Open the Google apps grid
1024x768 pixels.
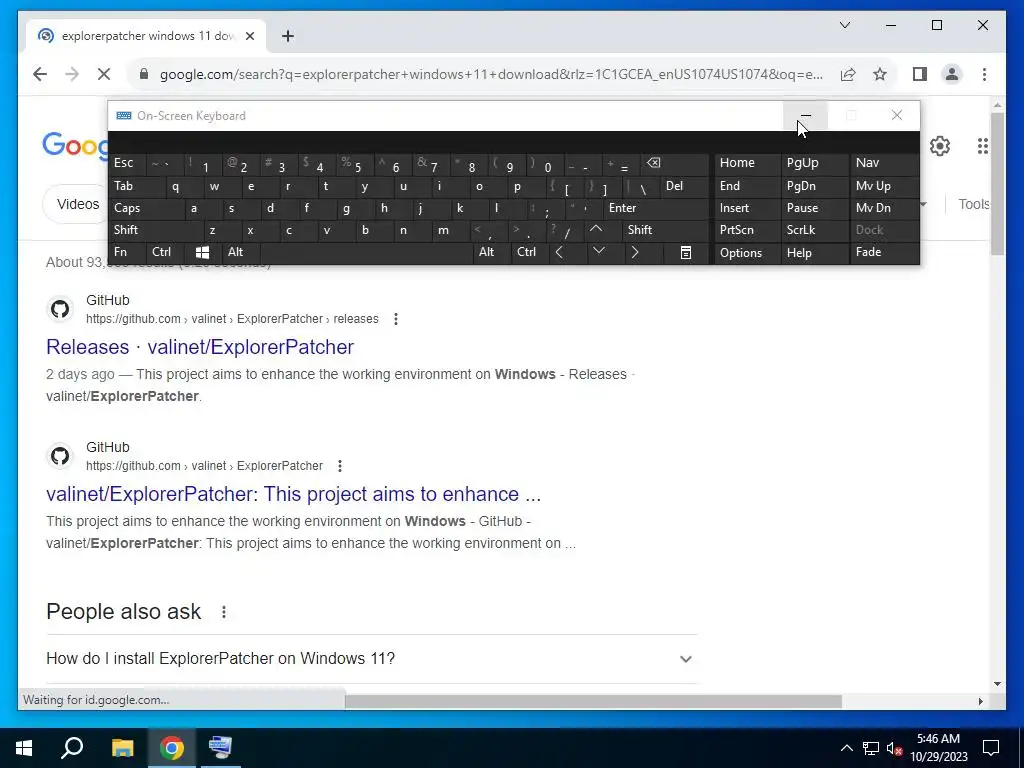(x=982, y=146)
